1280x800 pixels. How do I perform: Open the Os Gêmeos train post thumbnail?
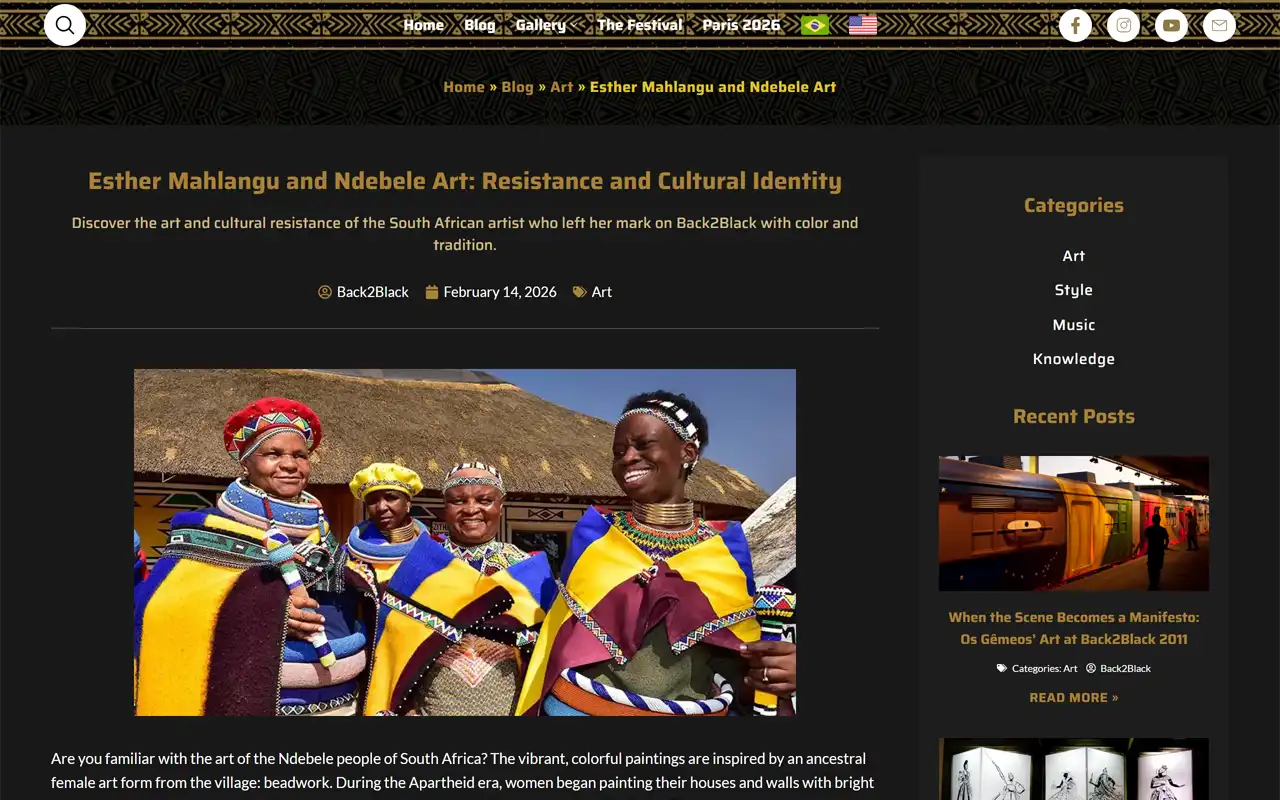coord(1074,523)
